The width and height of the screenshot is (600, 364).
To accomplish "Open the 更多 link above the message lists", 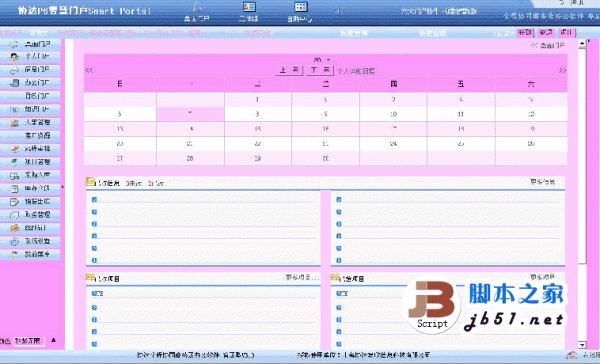I will (542, 182).
